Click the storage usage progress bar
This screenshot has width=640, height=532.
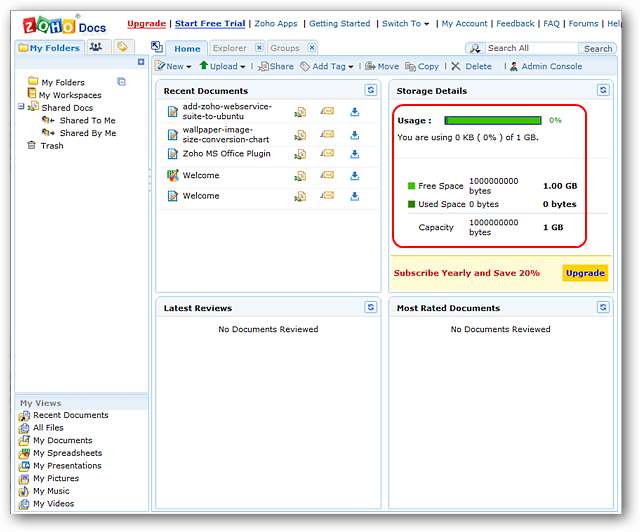click(x=493, y=120)
